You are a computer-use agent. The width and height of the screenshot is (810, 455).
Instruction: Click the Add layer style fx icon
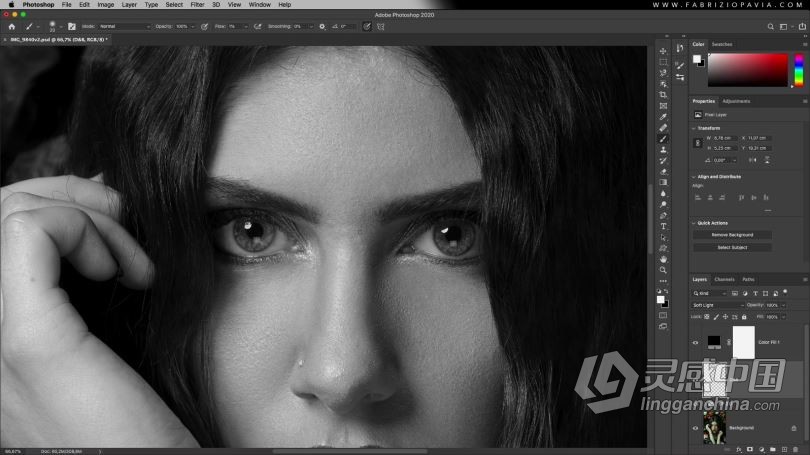coord(739,450)
